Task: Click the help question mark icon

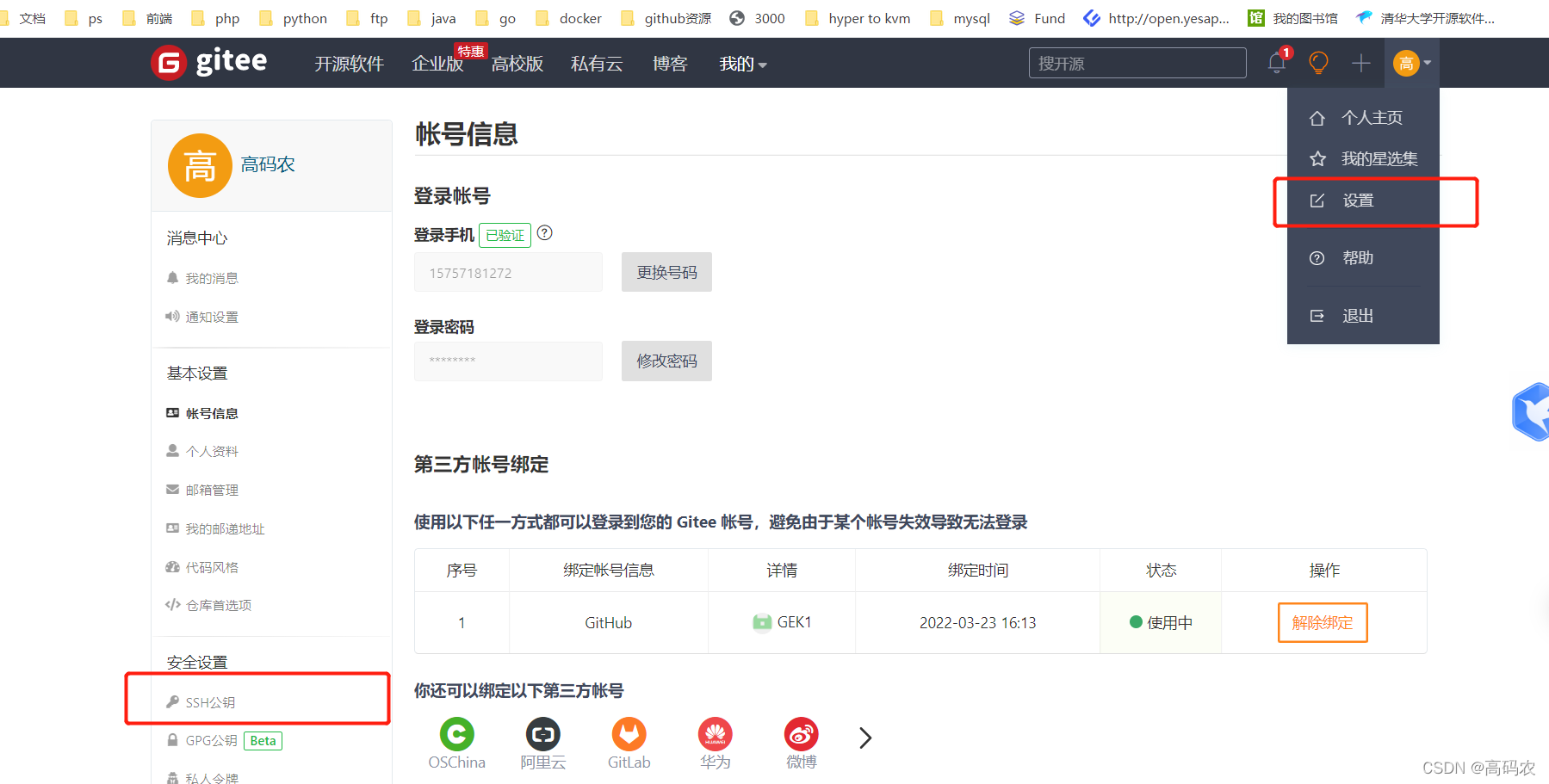Action: [x=545, y=232]
